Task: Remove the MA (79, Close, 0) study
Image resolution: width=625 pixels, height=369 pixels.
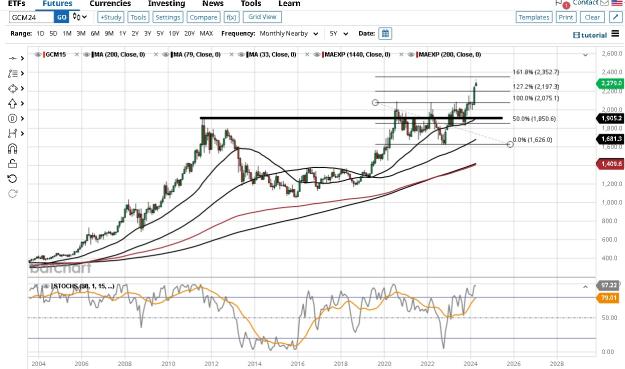Action: pos(231,55)
